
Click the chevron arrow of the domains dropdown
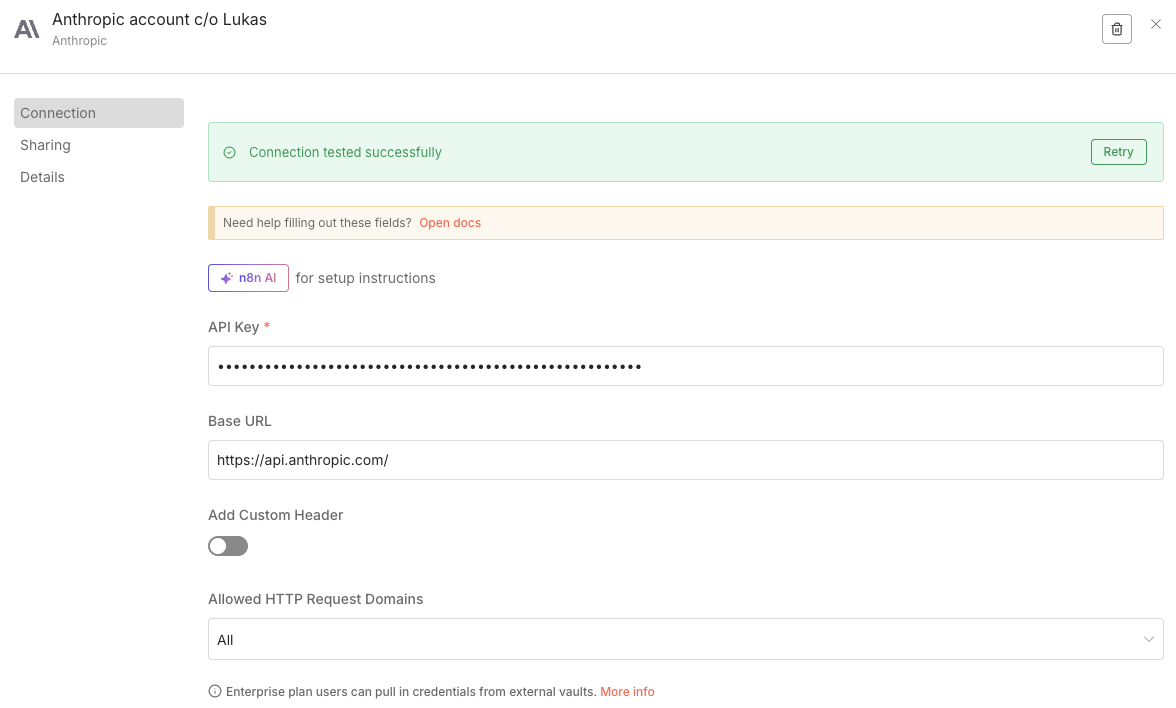[x=1149, y=640]
